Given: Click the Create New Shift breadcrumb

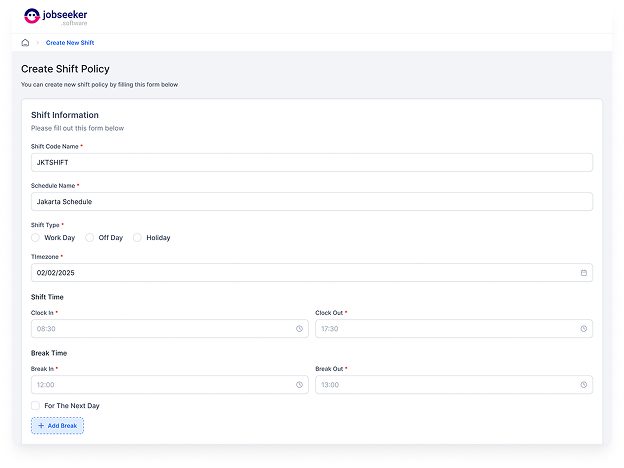Looking at the screenshot, I should click(70, 43).
